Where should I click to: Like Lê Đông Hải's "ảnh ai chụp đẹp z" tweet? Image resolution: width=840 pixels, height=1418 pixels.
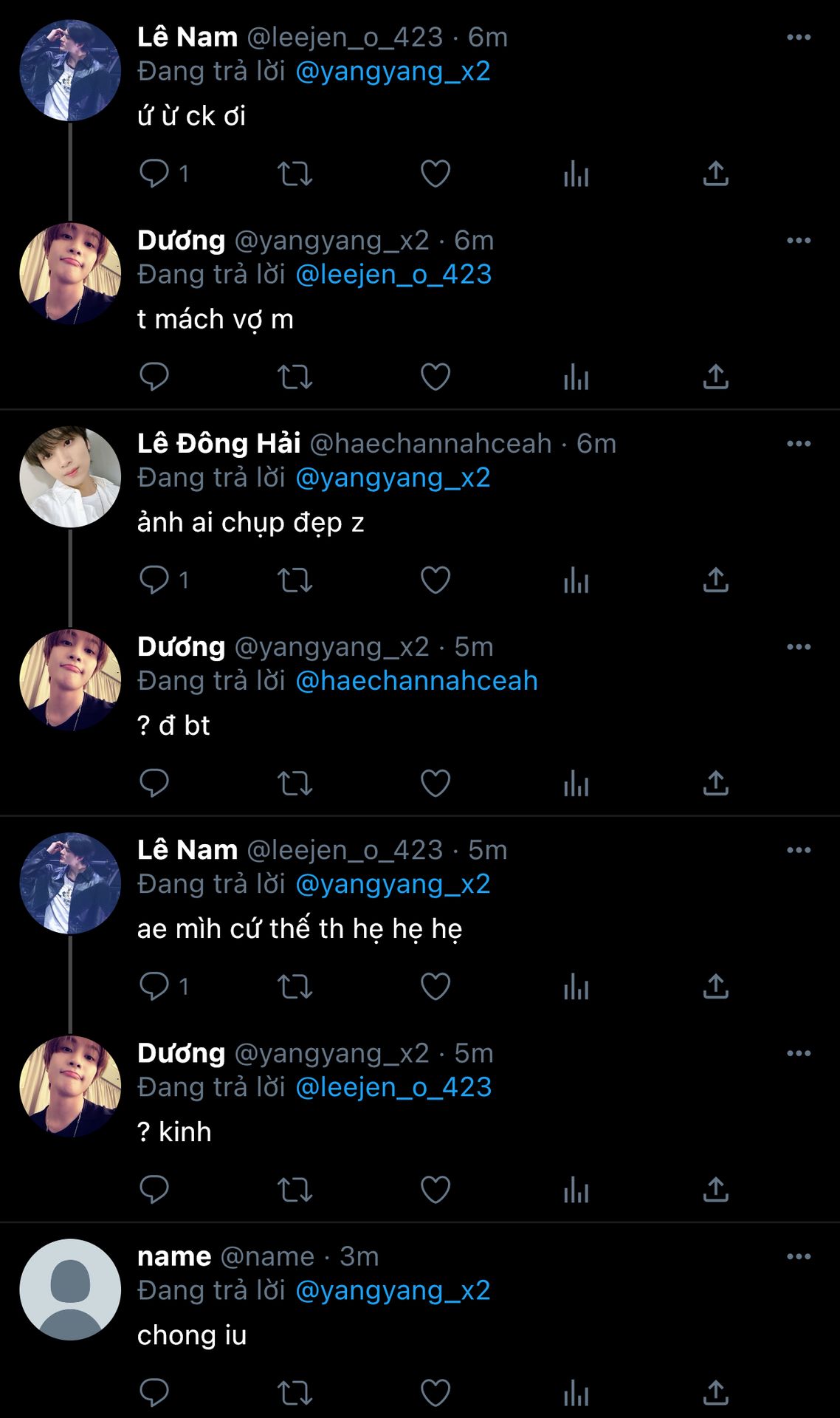coord(436,580)
